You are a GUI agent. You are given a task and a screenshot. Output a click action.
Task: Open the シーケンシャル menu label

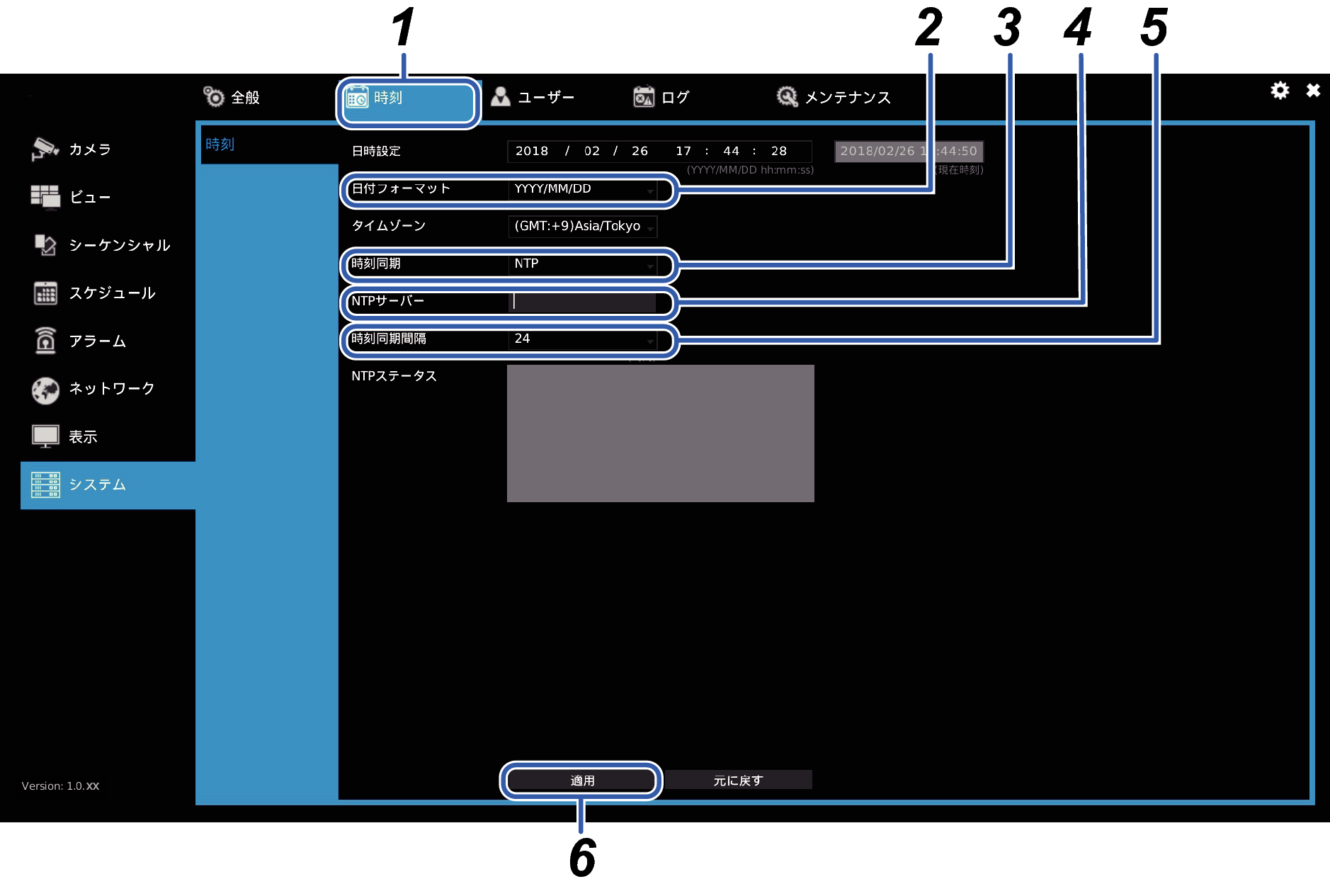click(x=120, y=245)
